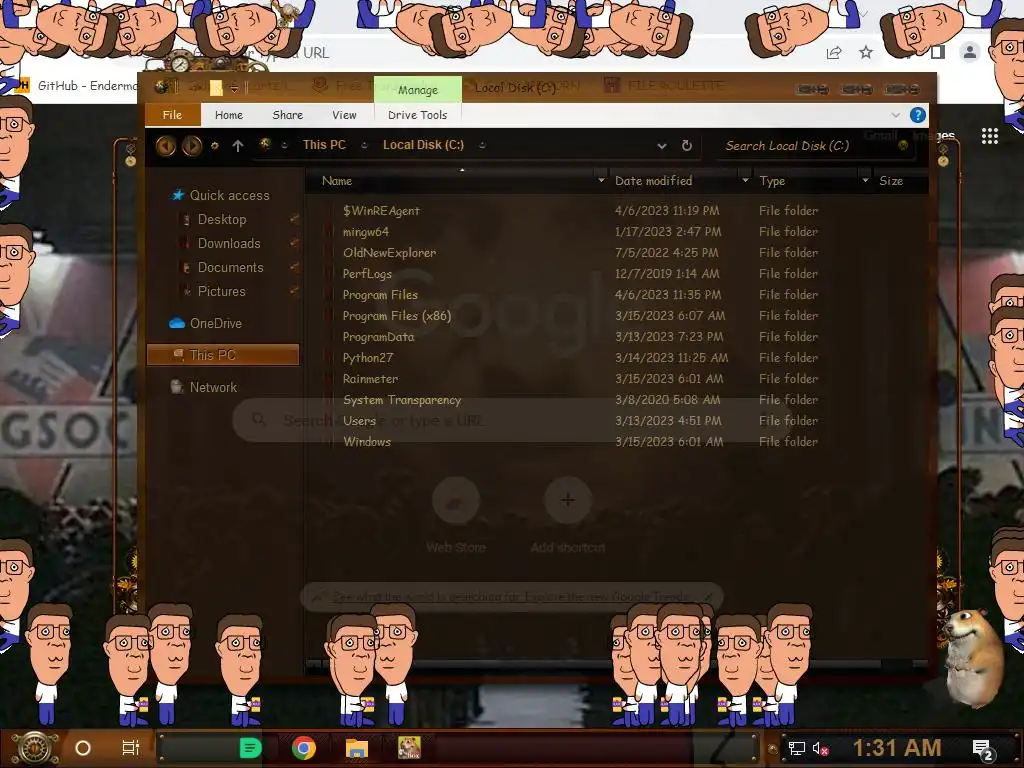
Task: Open notification center with 2 badge
Action: (983, 750)
